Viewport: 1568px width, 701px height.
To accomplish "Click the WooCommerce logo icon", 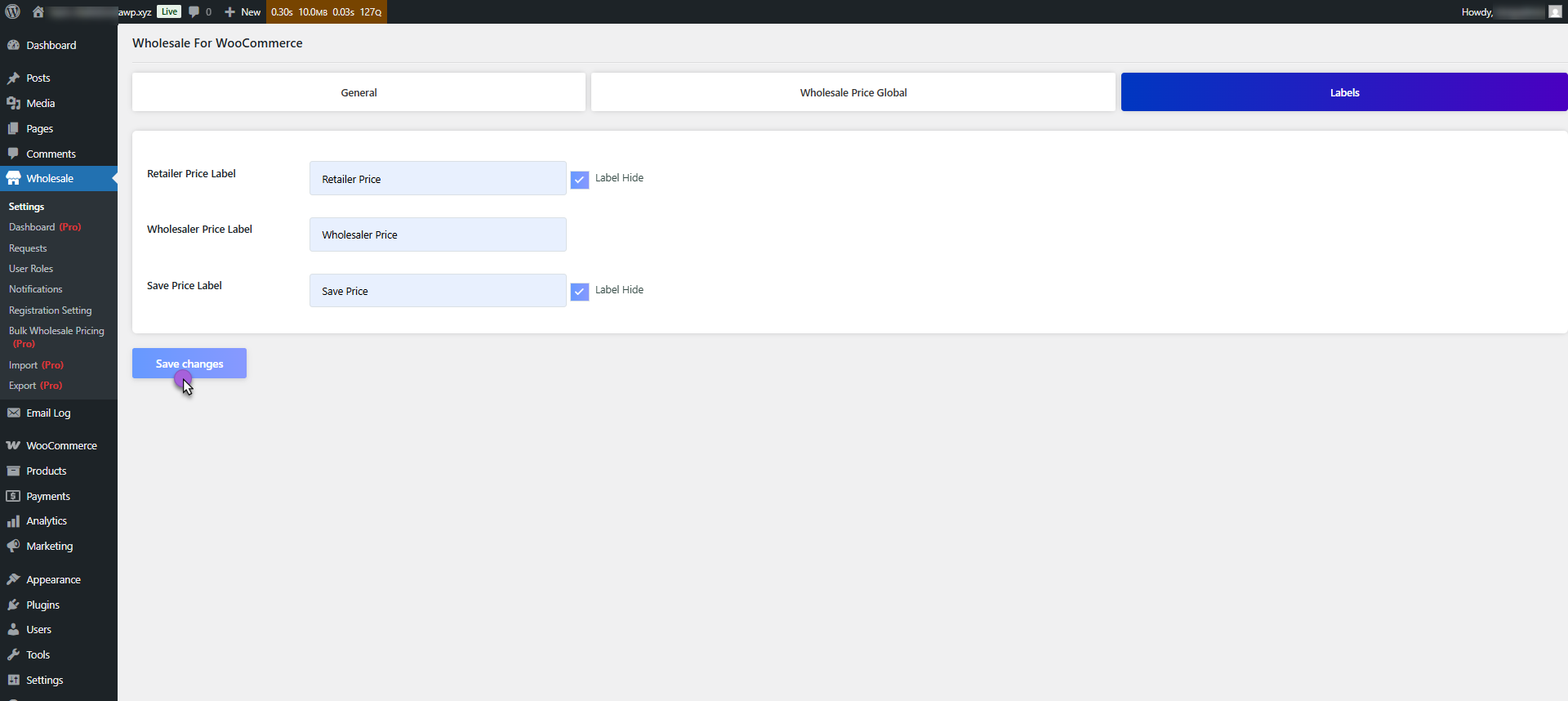I will point(13,446).
